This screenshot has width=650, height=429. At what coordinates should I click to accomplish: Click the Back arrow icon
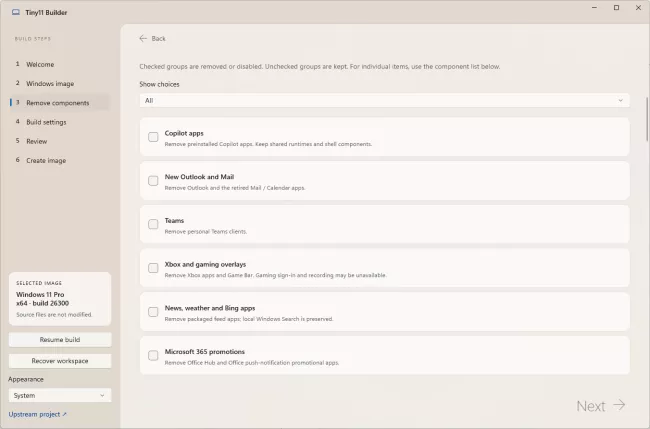(143, 39)
